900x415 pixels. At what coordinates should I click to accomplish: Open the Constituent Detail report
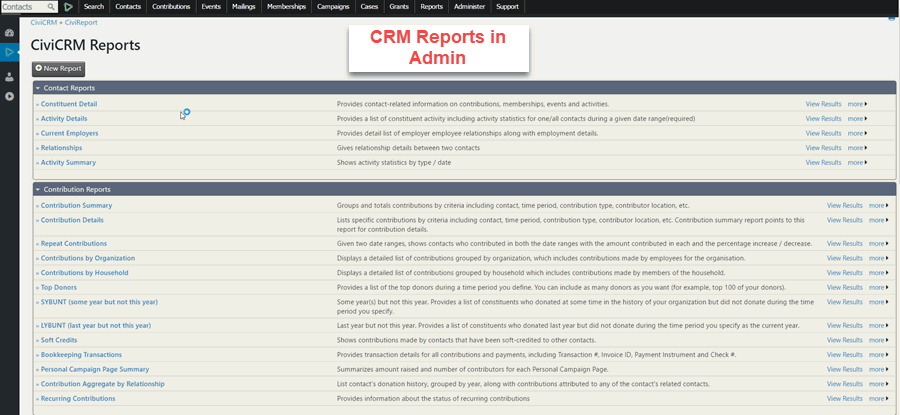coord(69,104)
